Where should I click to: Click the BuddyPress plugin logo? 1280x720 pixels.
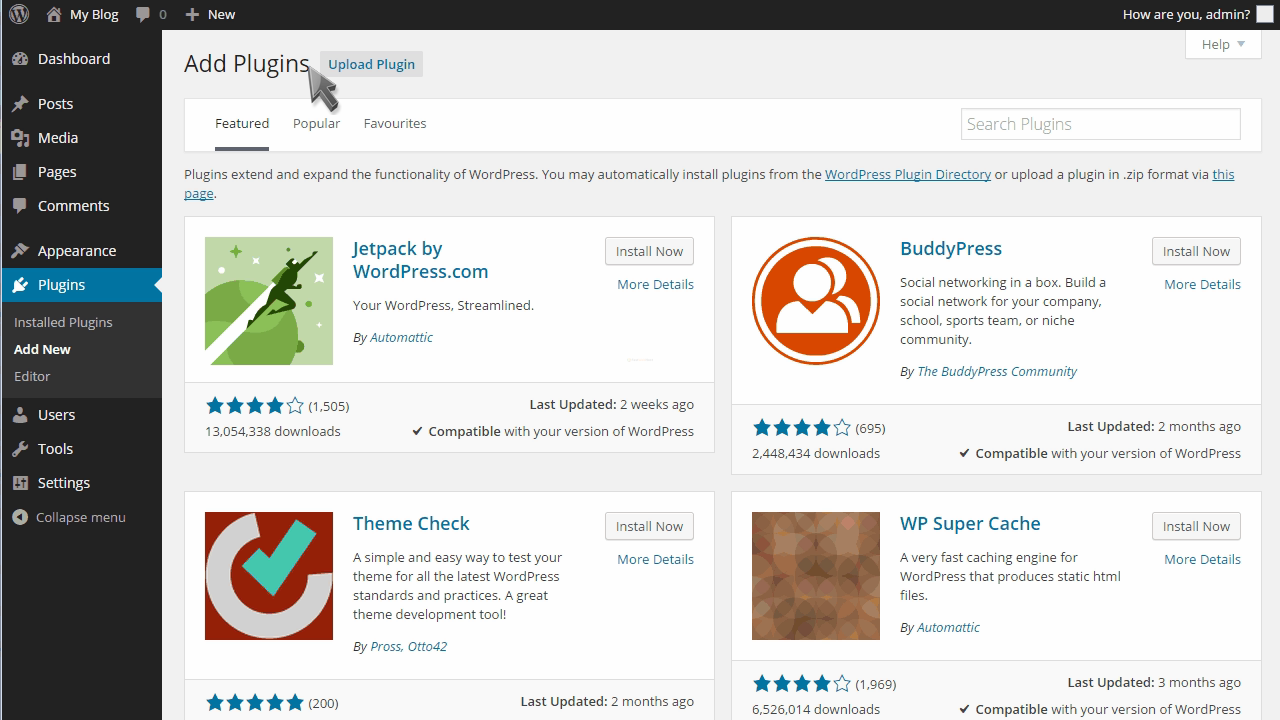816,301
